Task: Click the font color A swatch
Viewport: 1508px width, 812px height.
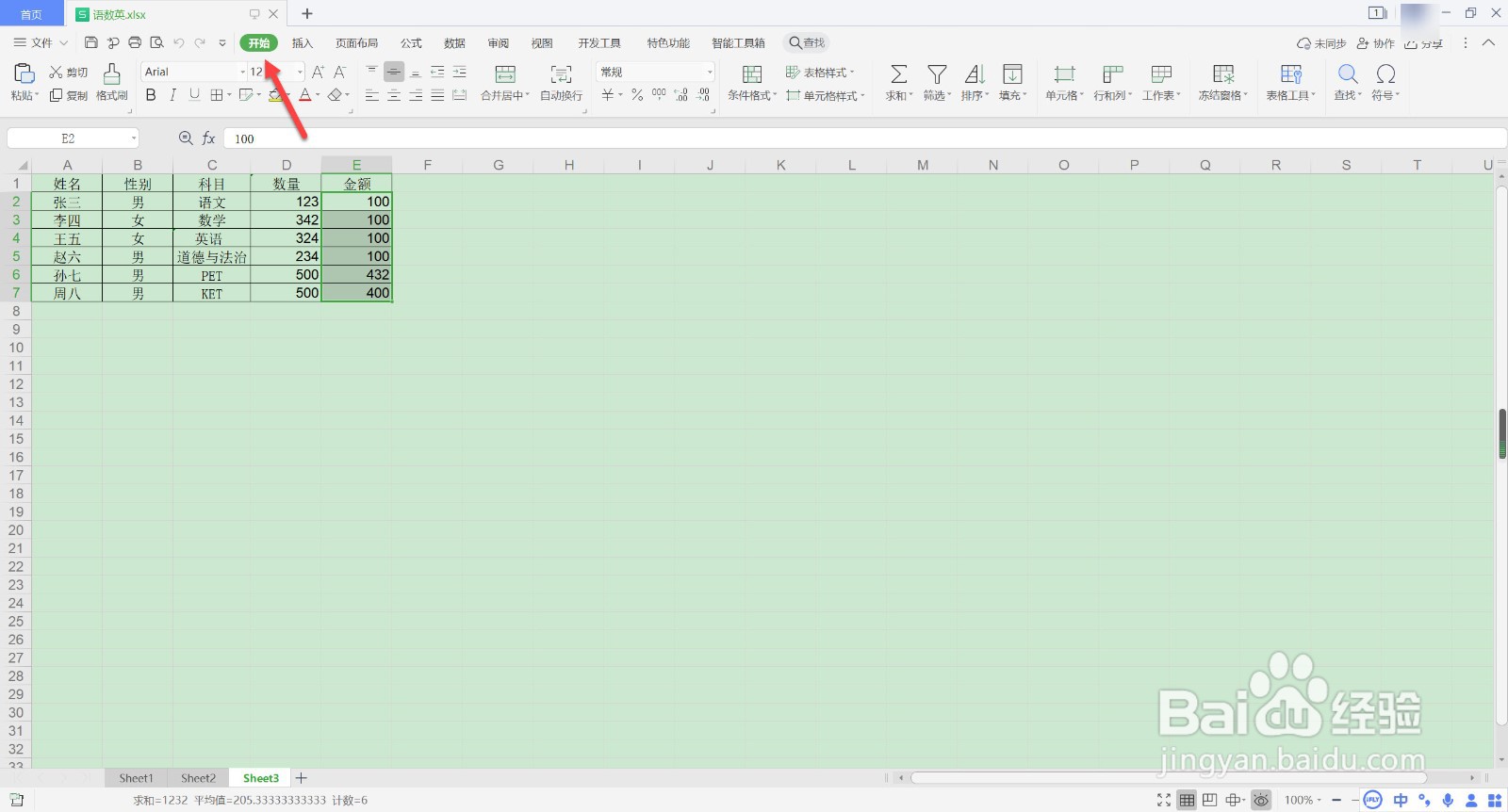Action: point(304,95)
